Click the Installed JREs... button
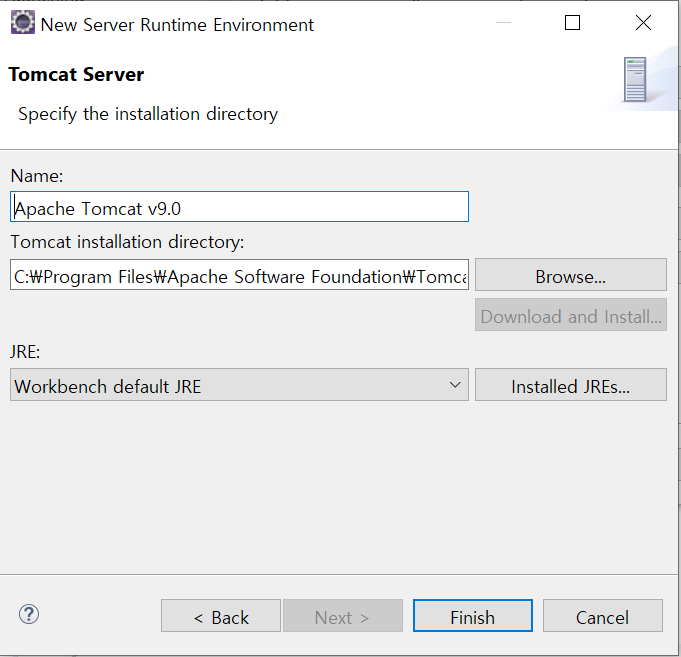This screenshot has width=681, height=657. (x=571, y=385)
